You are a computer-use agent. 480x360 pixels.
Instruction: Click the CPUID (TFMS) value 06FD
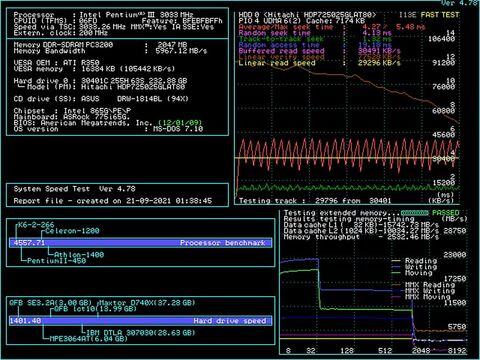click(89, 21)
